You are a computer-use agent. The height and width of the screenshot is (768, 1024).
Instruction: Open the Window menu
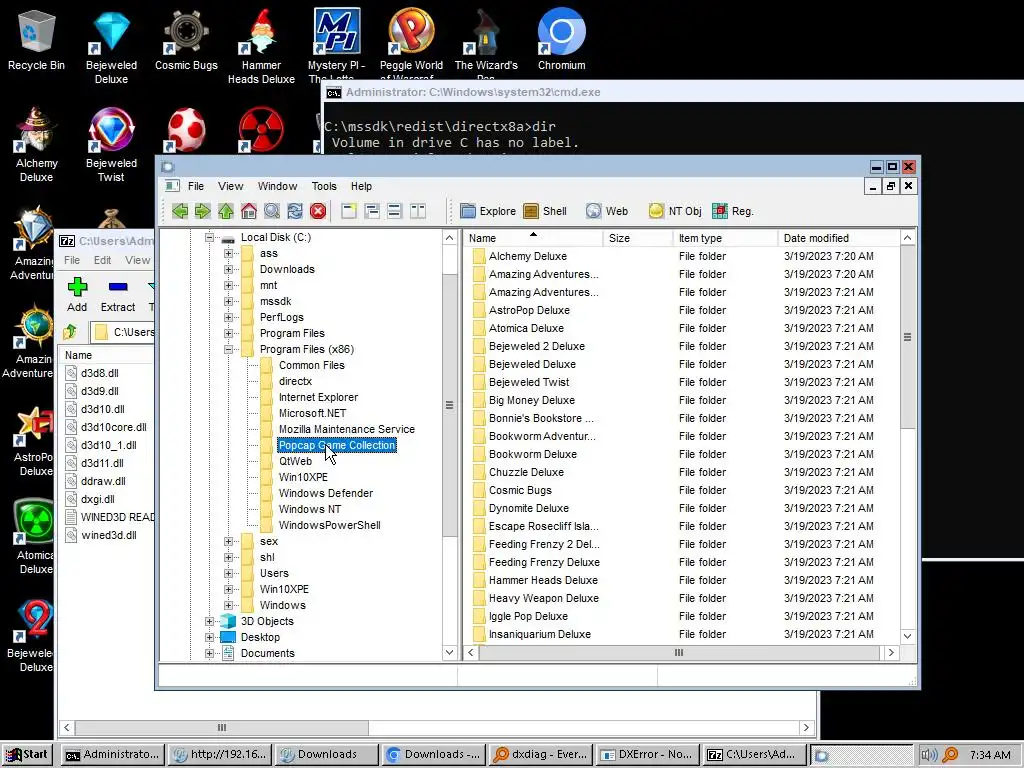277,186
